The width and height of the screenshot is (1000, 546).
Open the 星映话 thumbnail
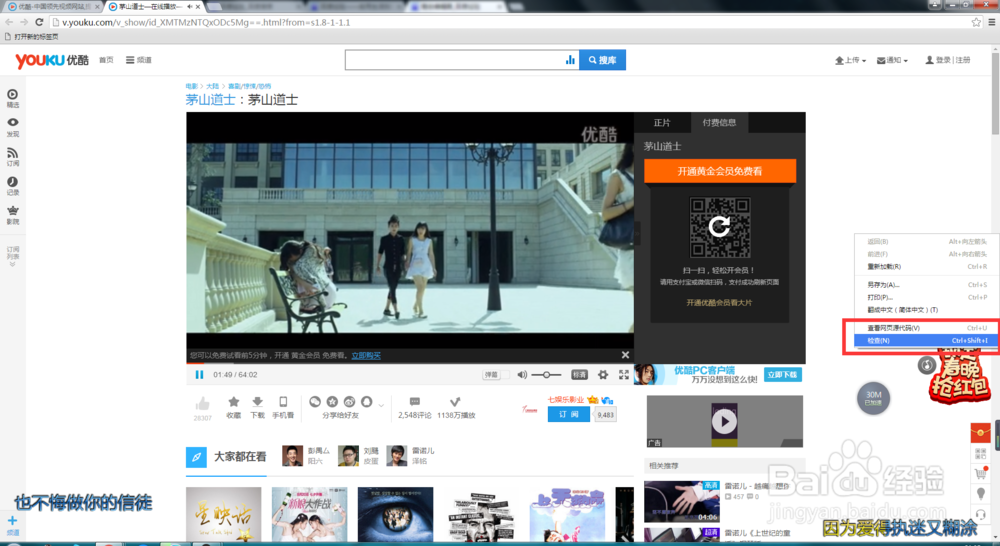(223, 514)
